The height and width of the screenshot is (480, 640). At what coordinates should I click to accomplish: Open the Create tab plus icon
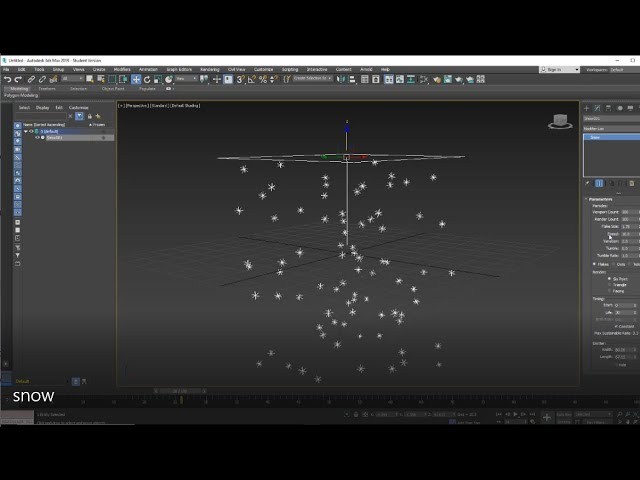(587, 108)
